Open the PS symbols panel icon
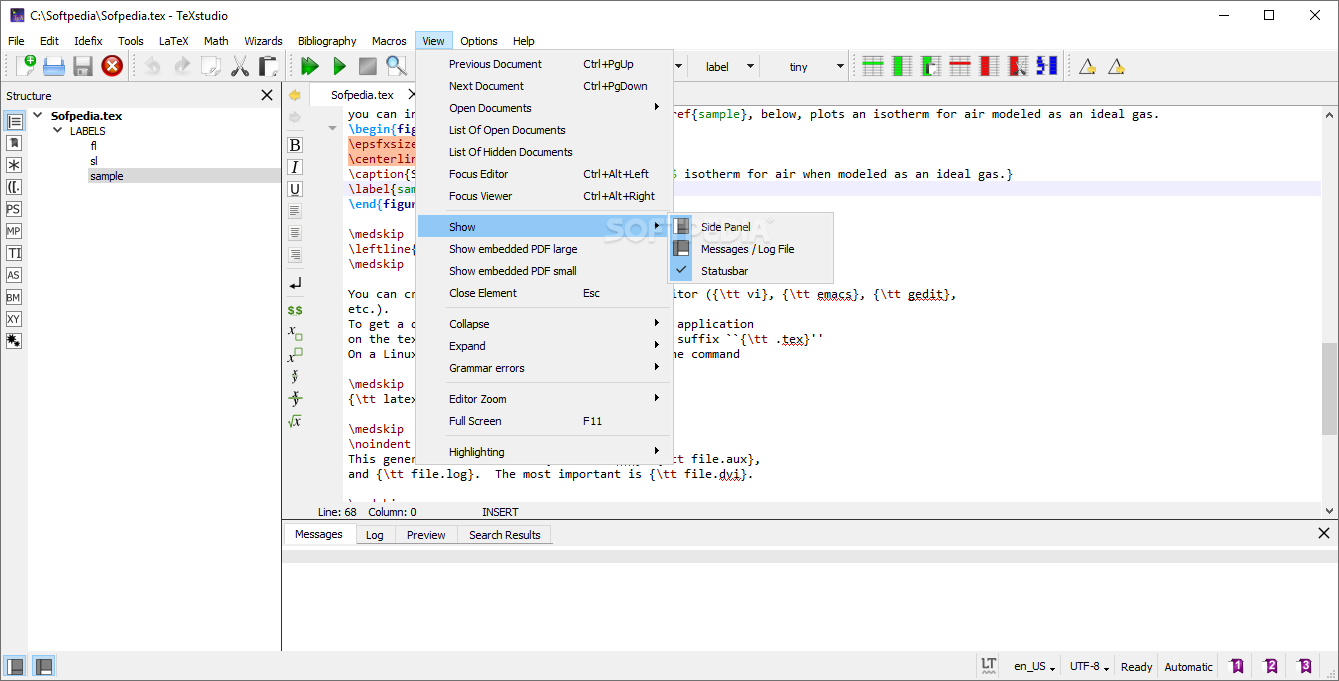This screenshot has height=681, width=1339. click(x=14, y=209)
